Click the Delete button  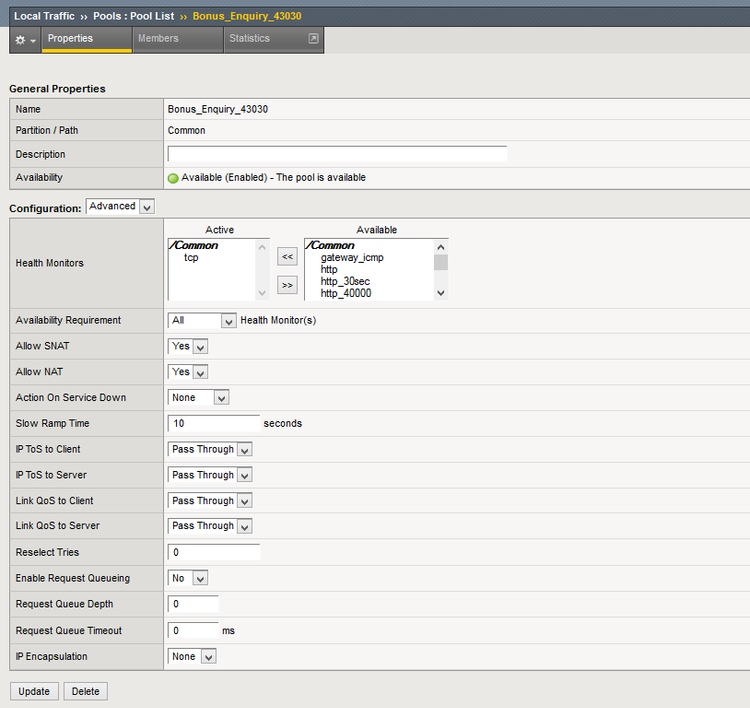point(86,691)
